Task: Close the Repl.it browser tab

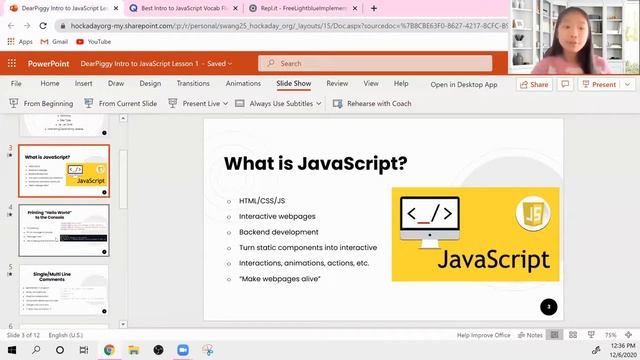Action: pyautogui.click(x=355, y=8)
